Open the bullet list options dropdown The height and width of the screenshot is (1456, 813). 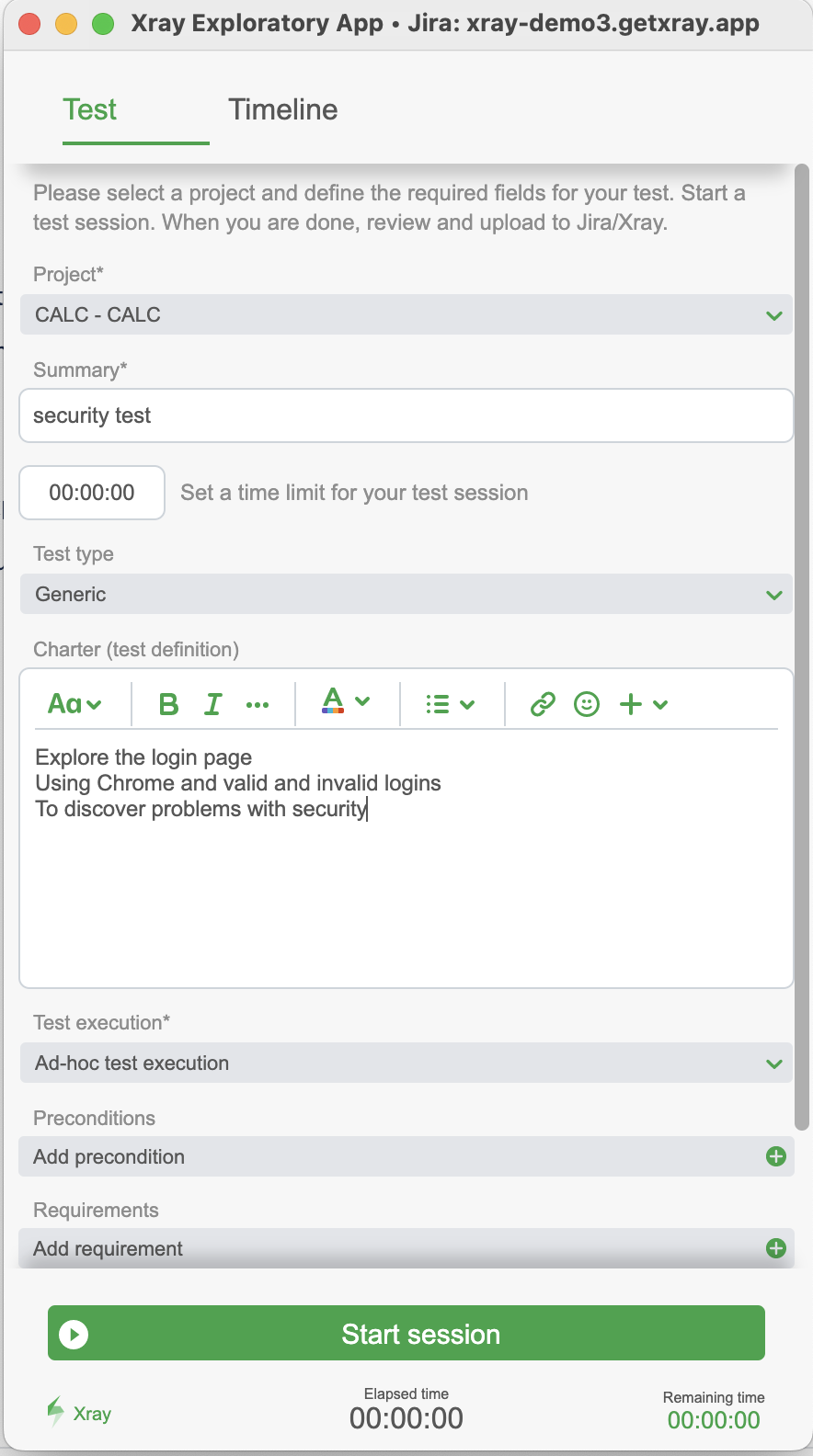[x=450, y=704]
